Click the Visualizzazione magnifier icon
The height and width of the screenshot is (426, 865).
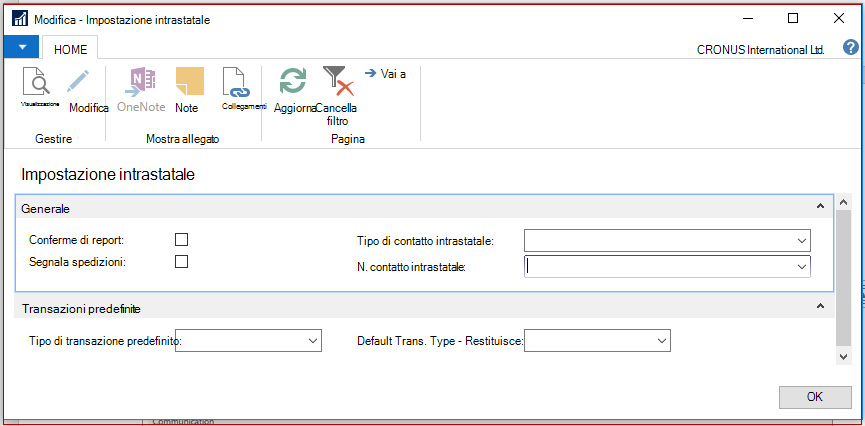(x=36, y=81)
